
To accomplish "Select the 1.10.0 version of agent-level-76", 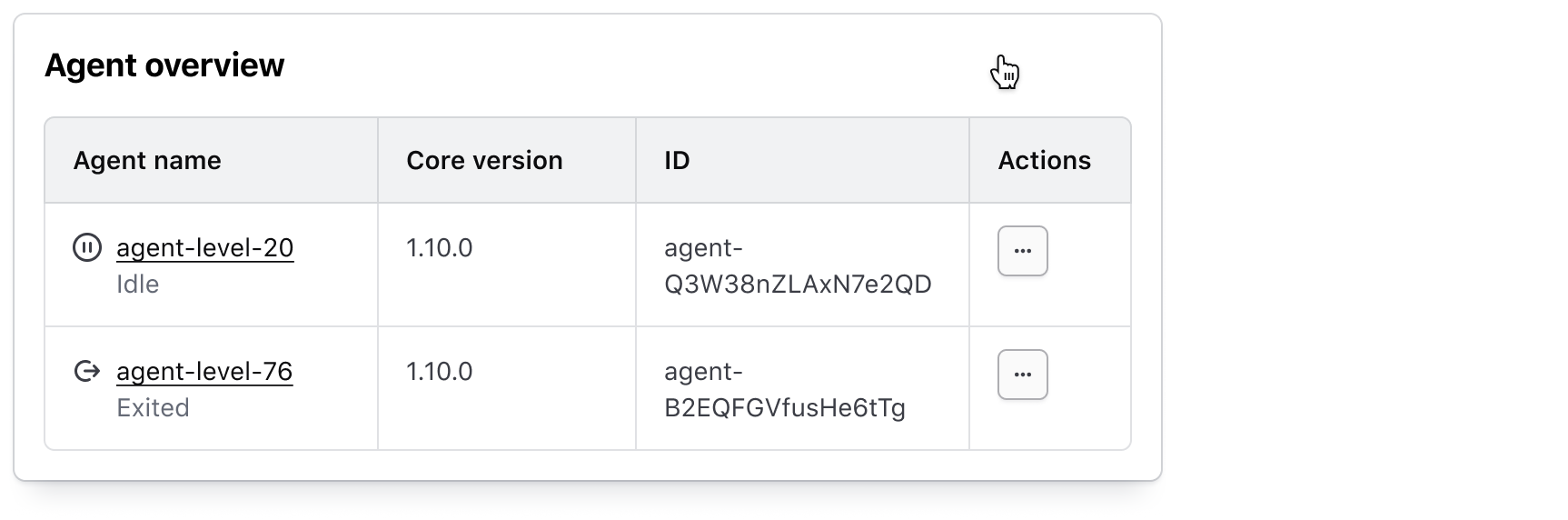I will [x=439, y=371].
